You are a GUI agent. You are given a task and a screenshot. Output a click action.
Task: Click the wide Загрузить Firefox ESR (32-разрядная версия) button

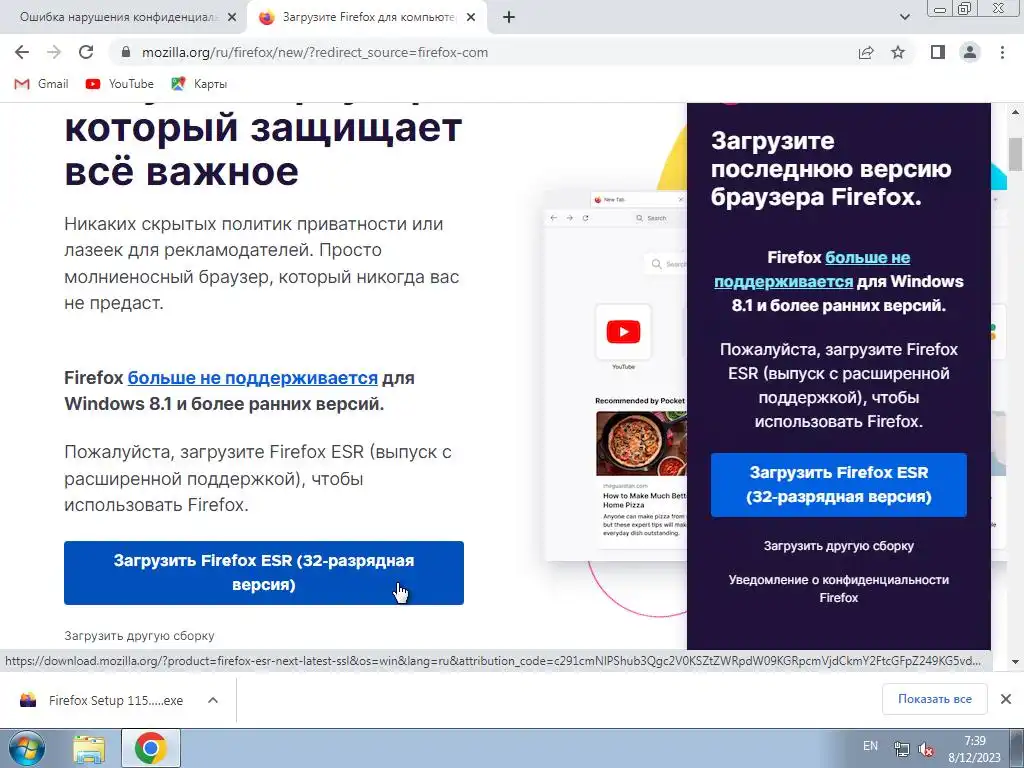[x=264, y=573]
